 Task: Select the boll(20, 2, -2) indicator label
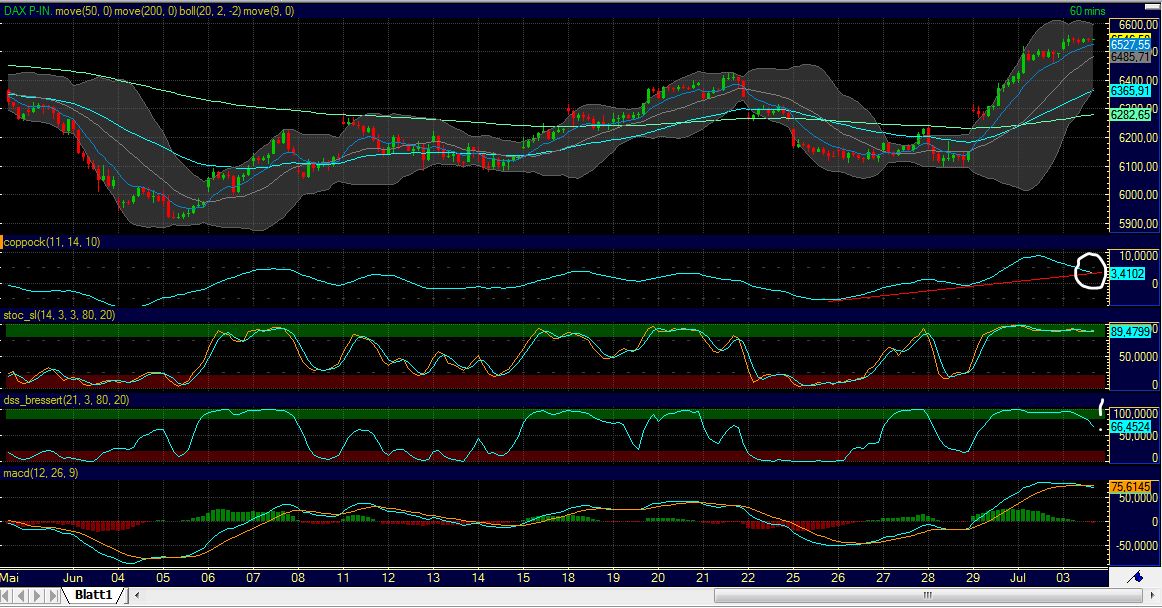[210, 11]
